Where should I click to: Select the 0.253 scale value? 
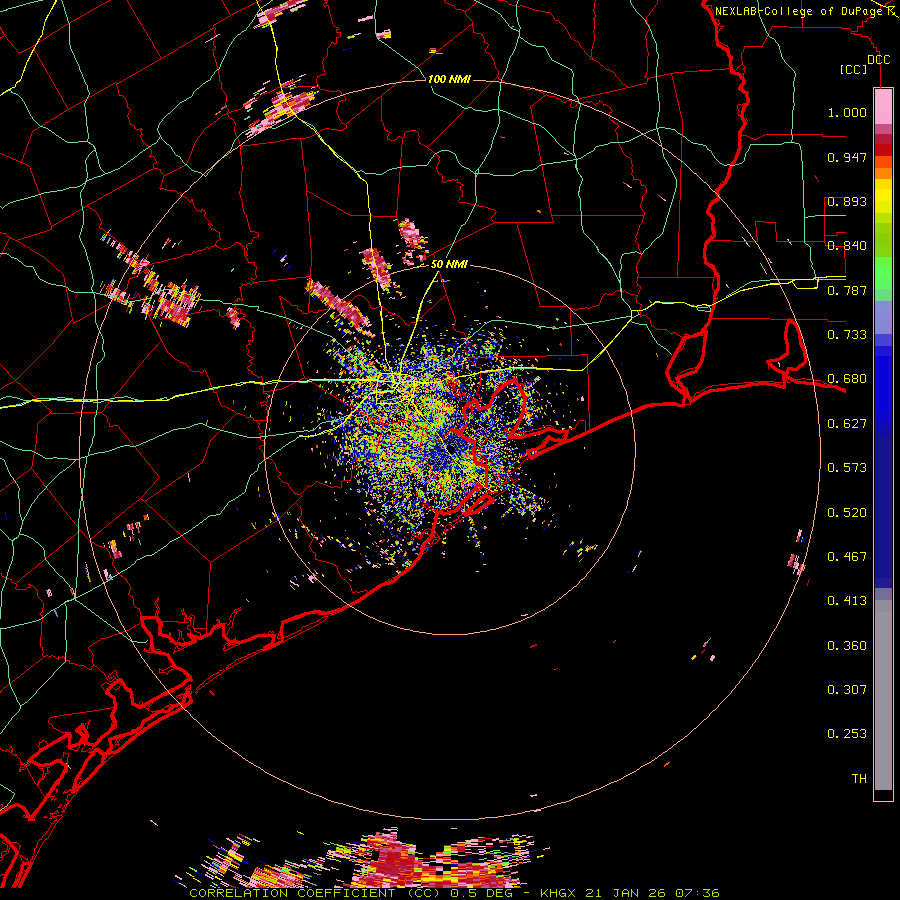click(x=847, y=734)
